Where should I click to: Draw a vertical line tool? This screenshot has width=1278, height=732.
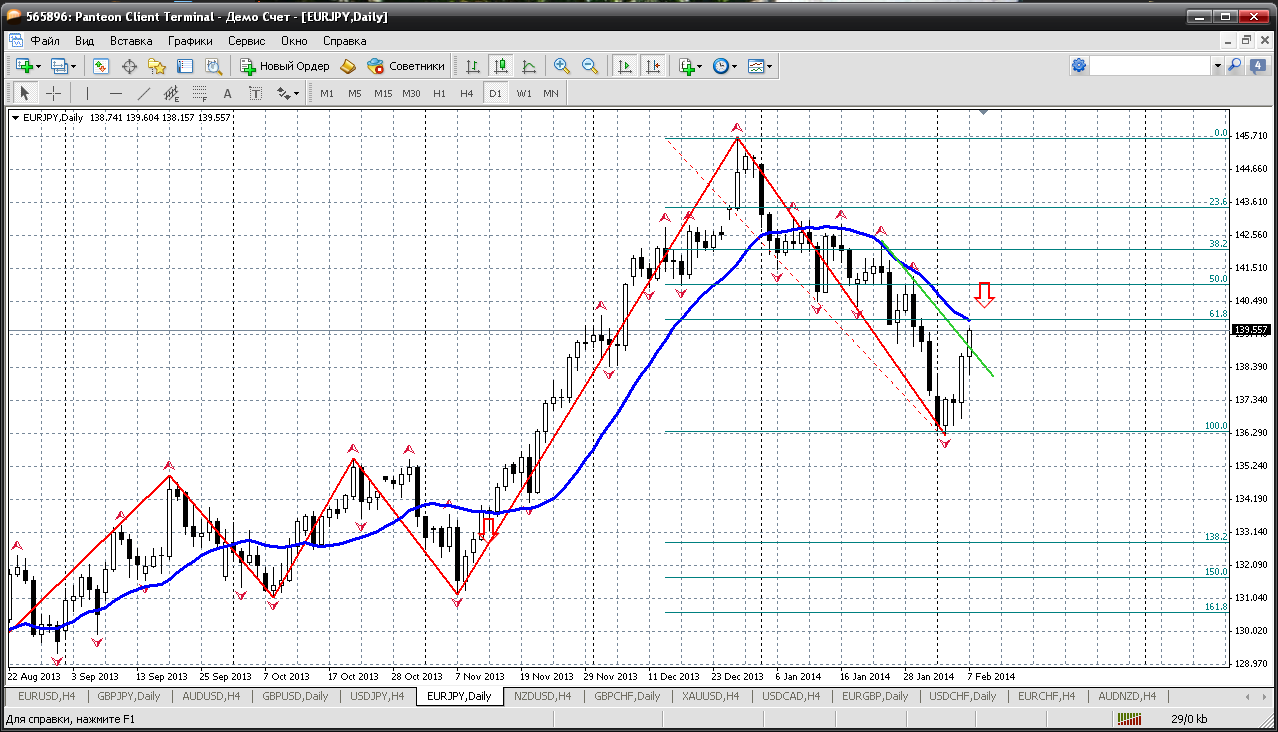[x=87, y=93]
